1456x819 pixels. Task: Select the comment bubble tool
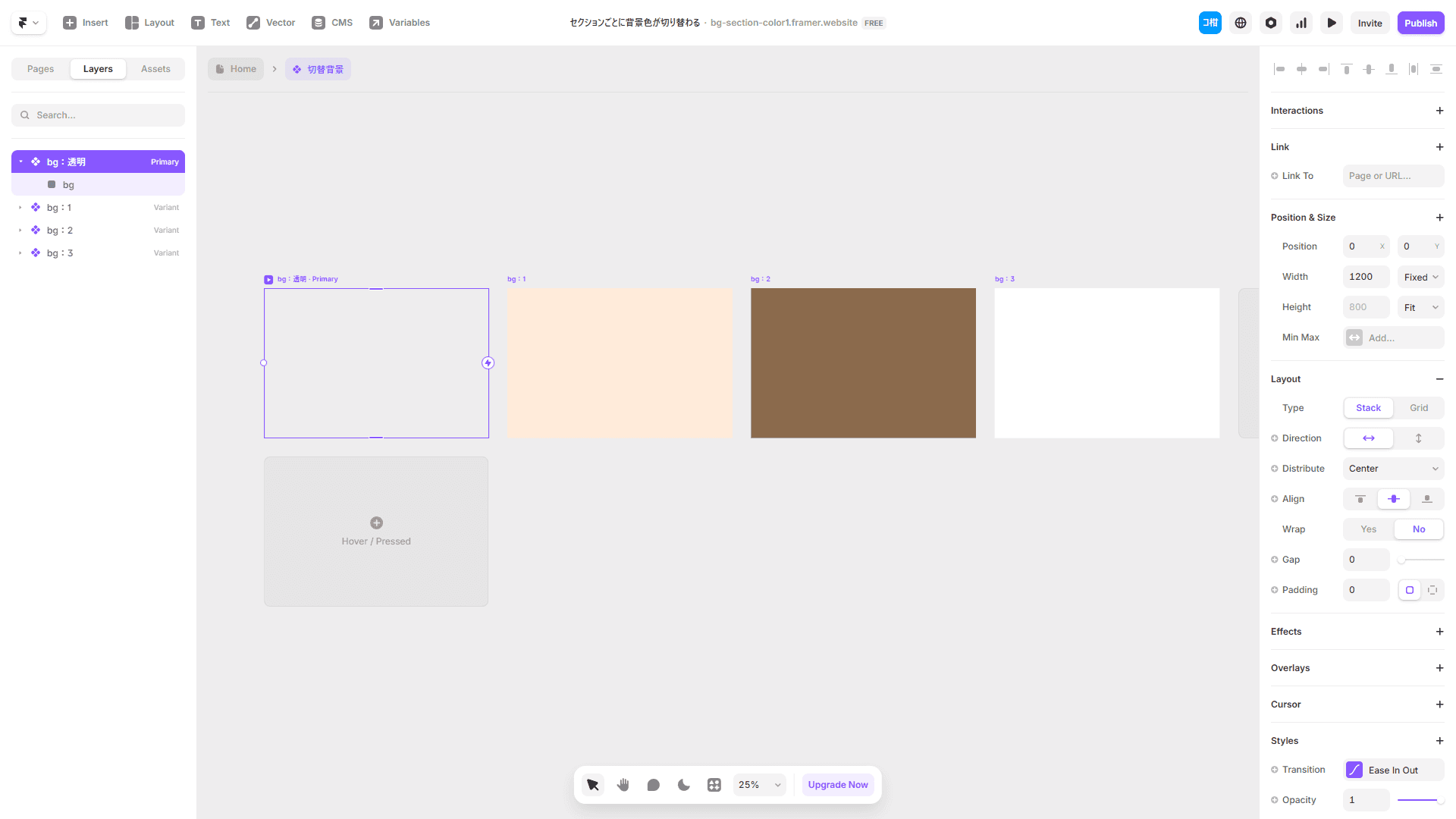coord(654,785)
